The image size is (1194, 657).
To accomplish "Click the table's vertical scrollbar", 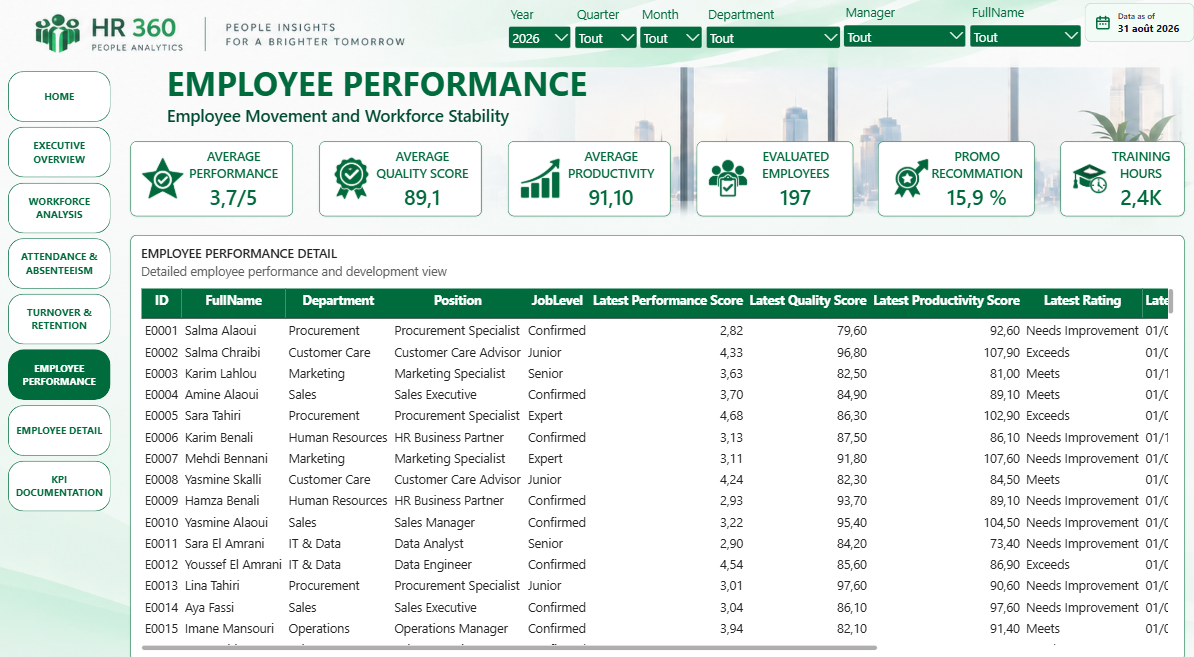I will [x=1171, y=301].
